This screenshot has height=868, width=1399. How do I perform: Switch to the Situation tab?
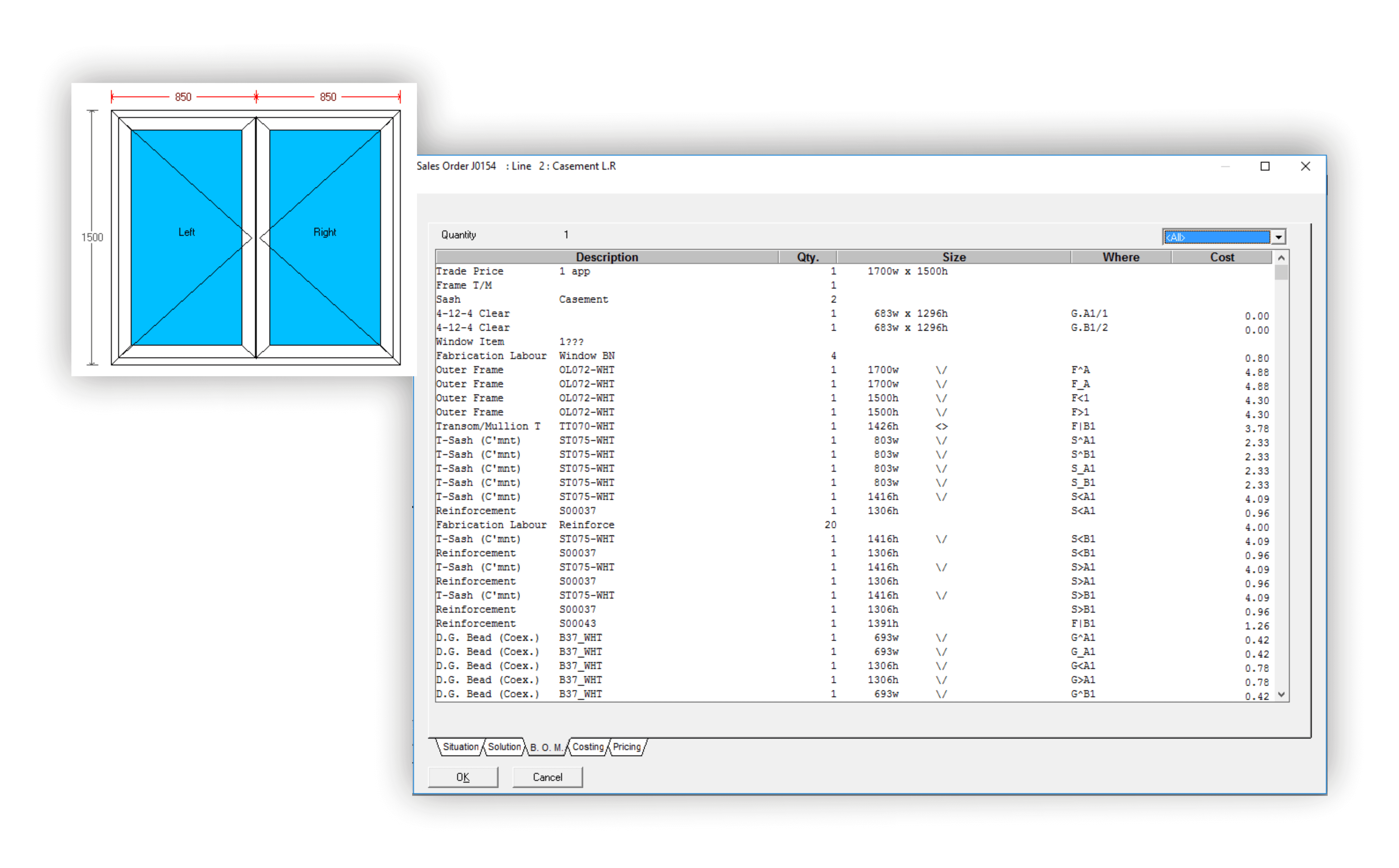(460, 747)
